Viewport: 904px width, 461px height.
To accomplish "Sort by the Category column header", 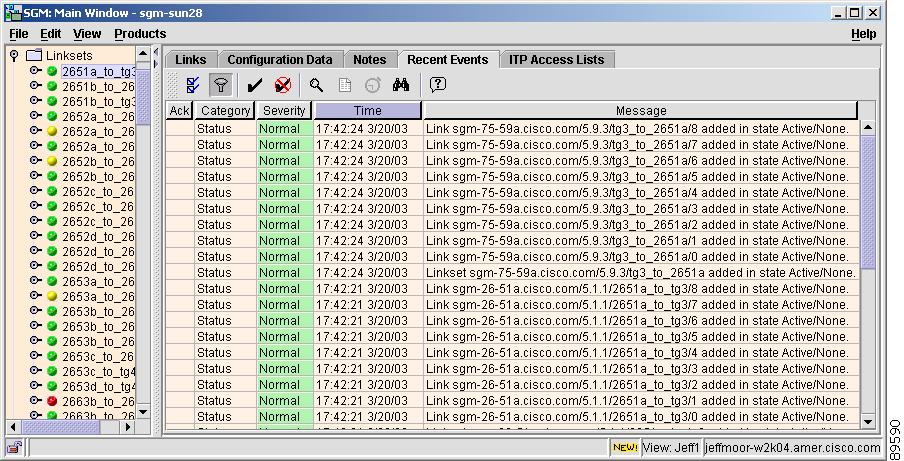I will pyautogui.click(x=225, y=111).
